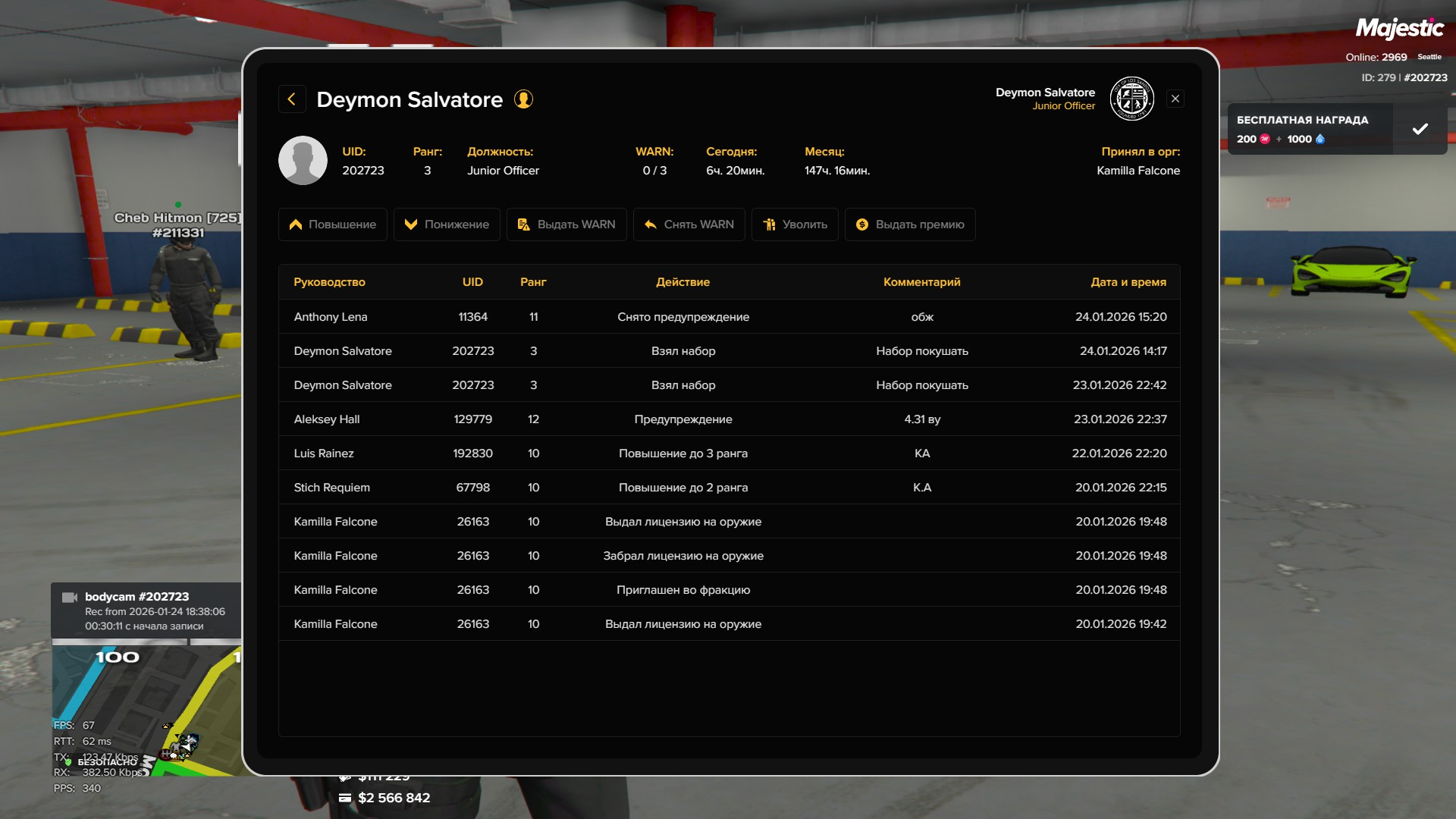Click the police department emblem icon
The width and height of the screenshot is (1456, 819).
(x=1131, y=99)
